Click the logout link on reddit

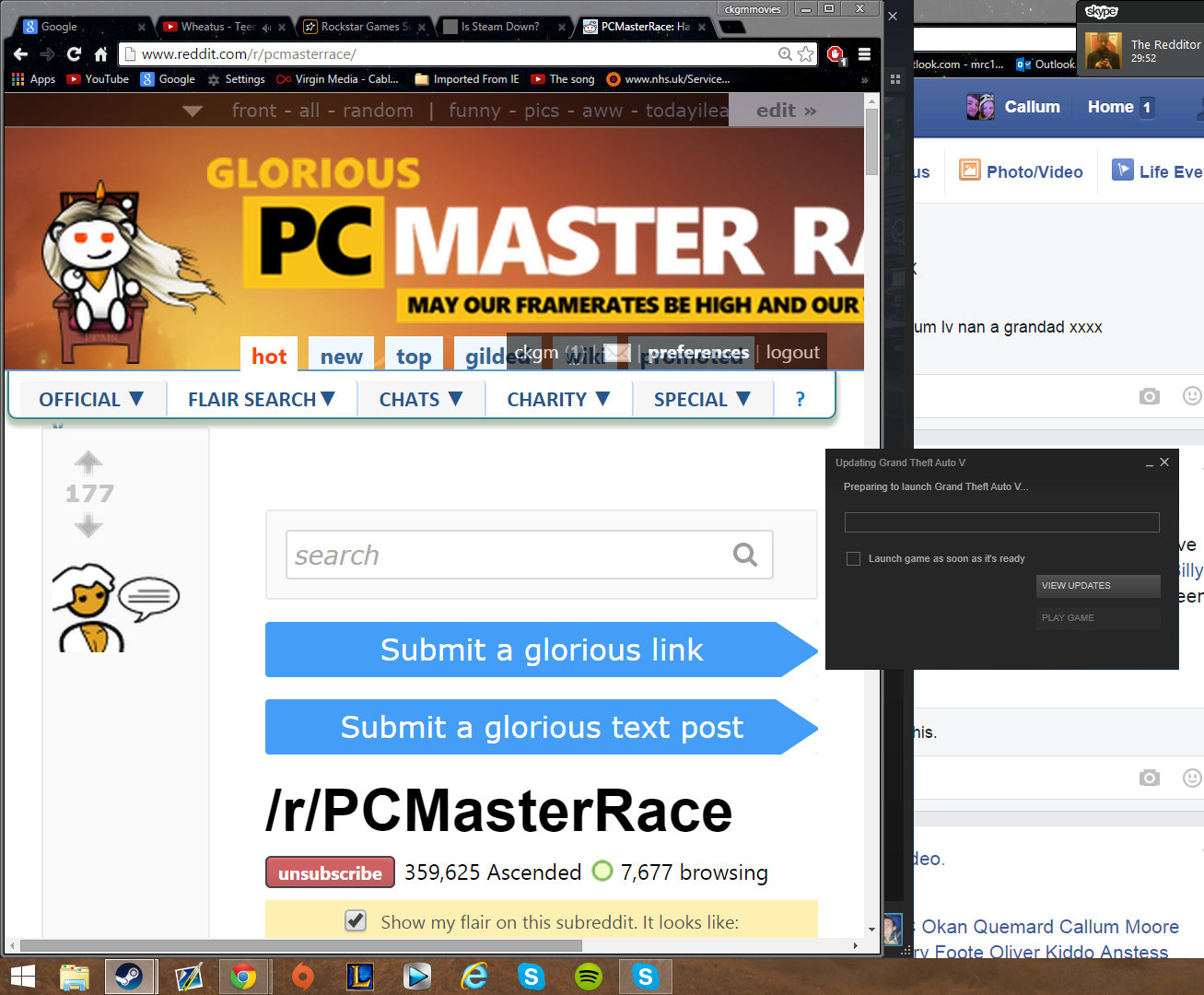793,352
